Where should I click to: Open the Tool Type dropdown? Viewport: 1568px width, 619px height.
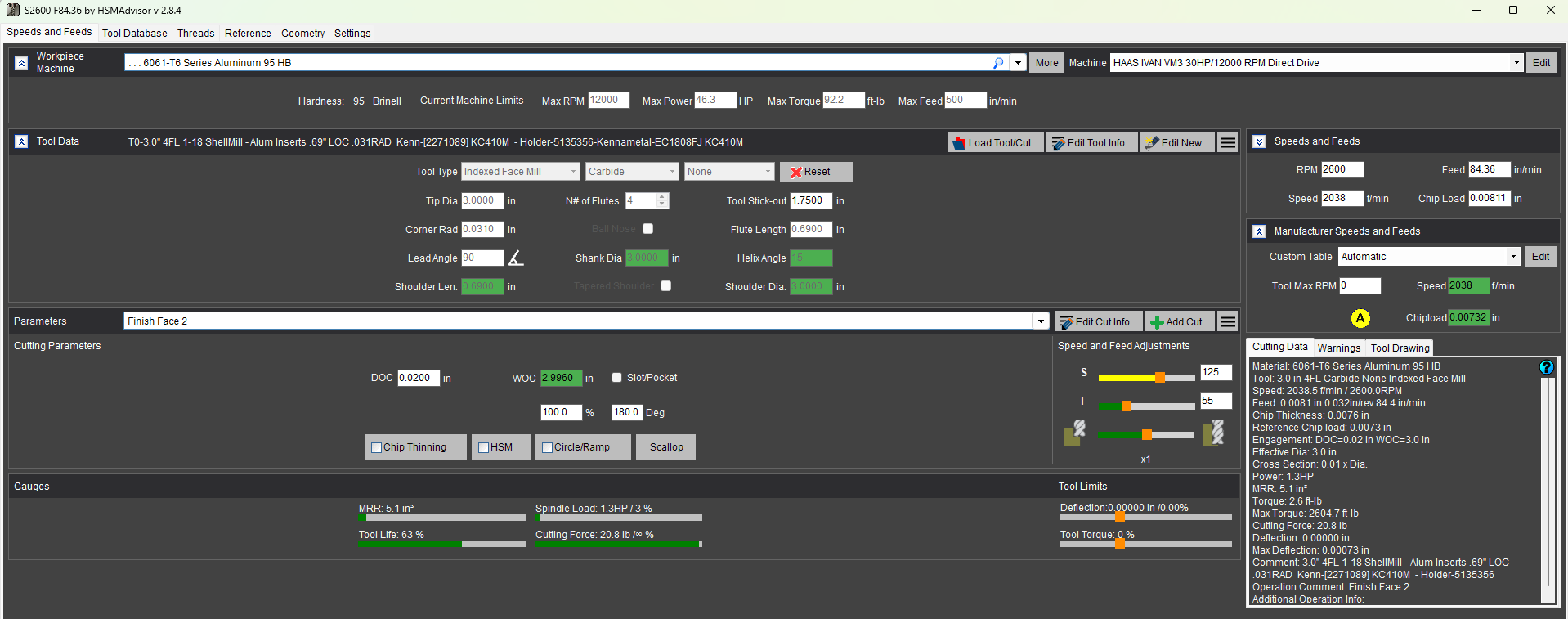[x=572, y=172]
